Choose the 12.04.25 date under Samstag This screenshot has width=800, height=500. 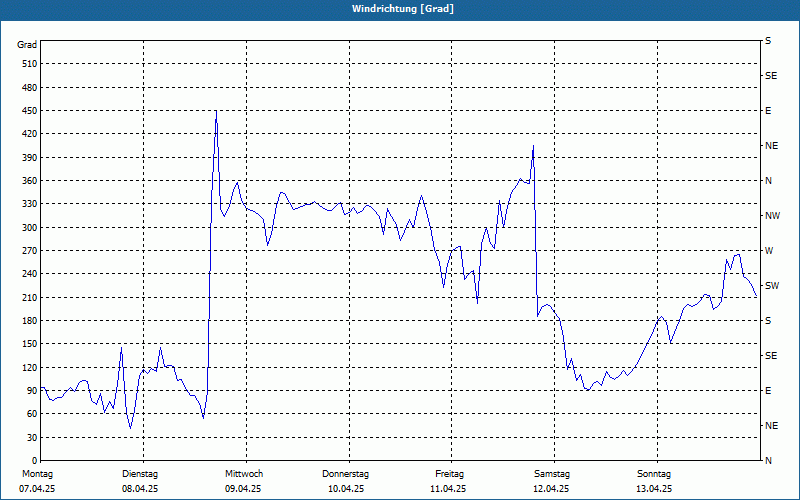(x=551, y=489)
